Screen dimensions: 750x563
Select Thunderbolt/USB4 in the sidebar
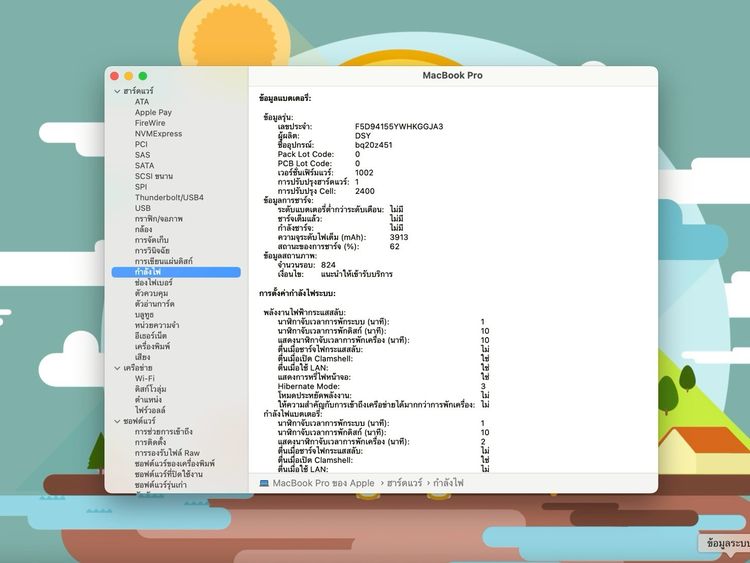tap(169, 197)
